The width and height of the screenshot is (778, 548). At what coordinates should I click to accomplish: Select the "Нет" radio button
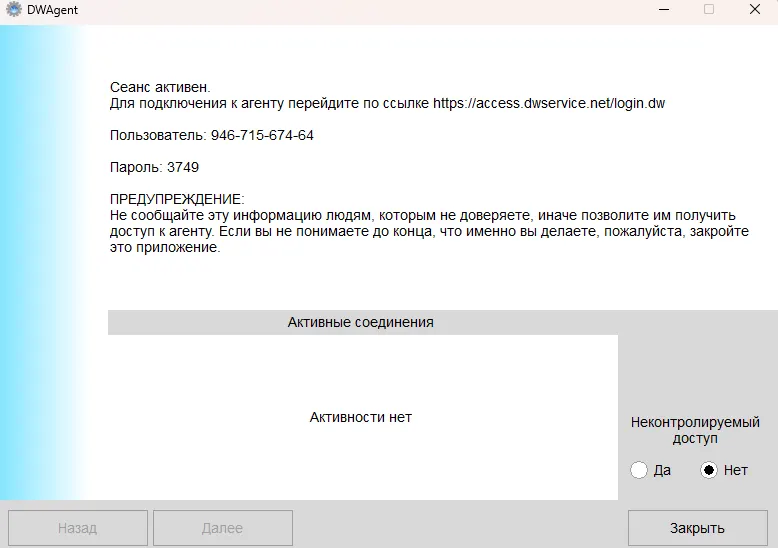point(709,470)
